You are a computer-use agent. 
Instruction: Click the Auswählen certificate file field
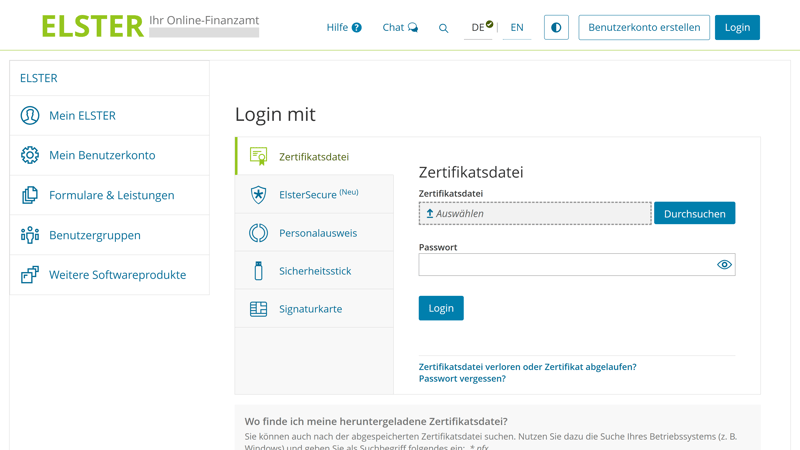535,213
